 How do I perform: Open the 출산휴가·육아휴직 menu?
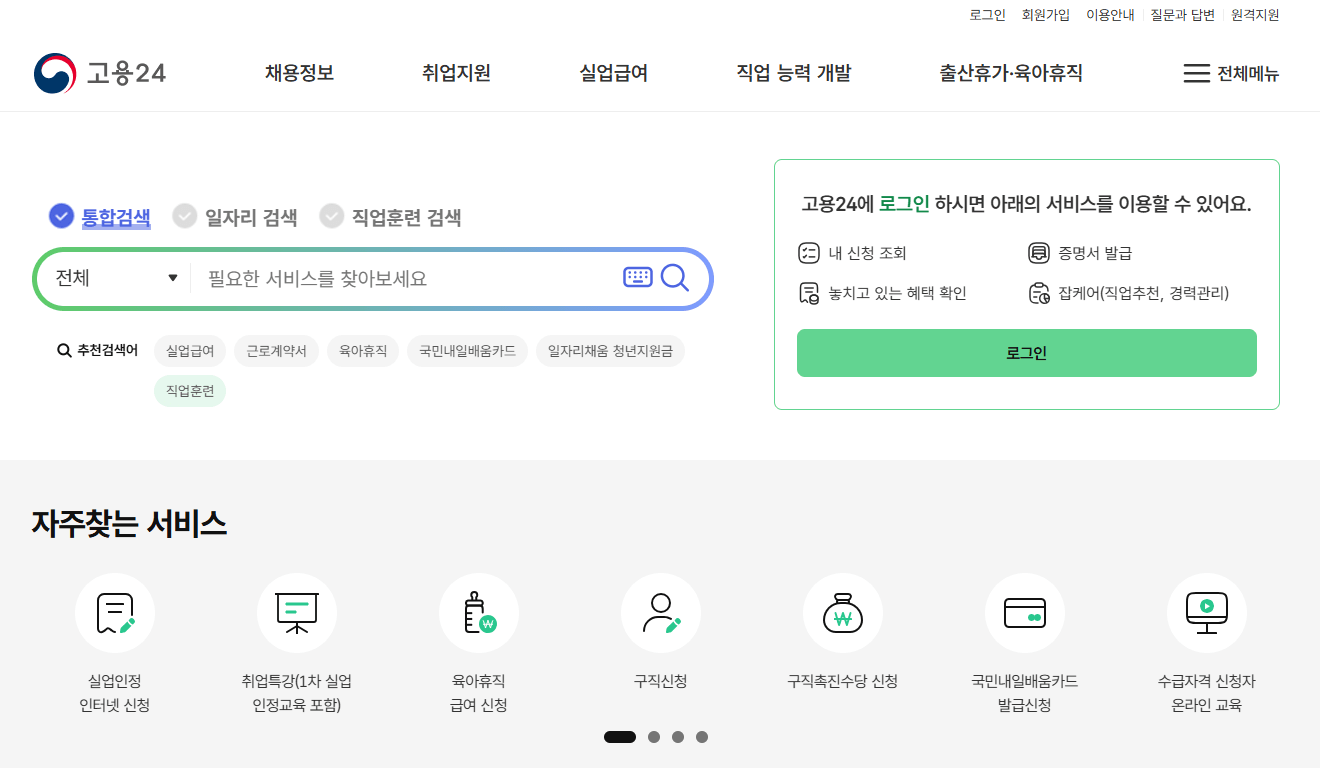click(x=1010, y=73)
